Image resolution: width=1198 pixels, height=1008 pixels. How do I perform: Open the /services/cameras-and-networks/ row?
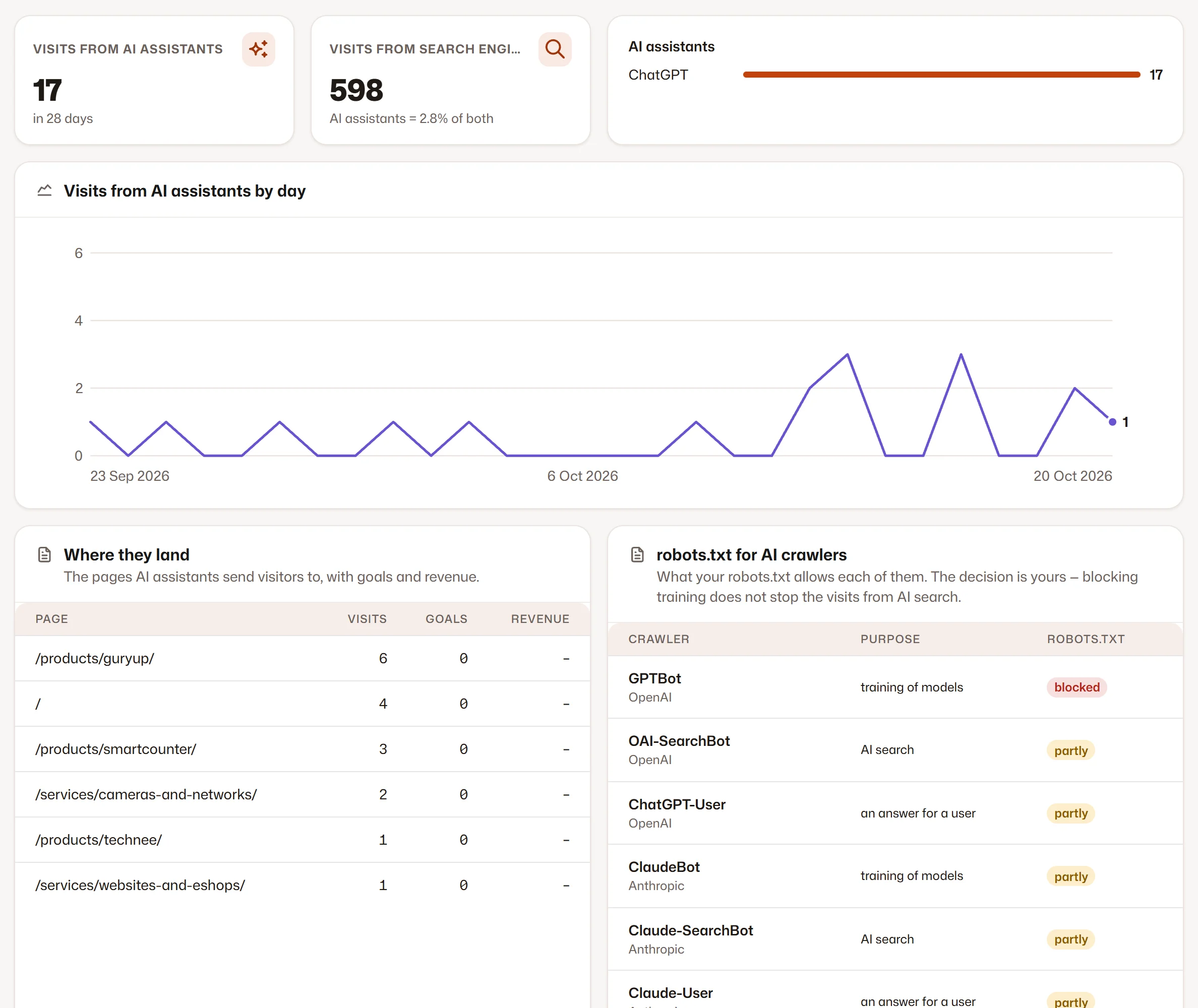pos(303,794)
